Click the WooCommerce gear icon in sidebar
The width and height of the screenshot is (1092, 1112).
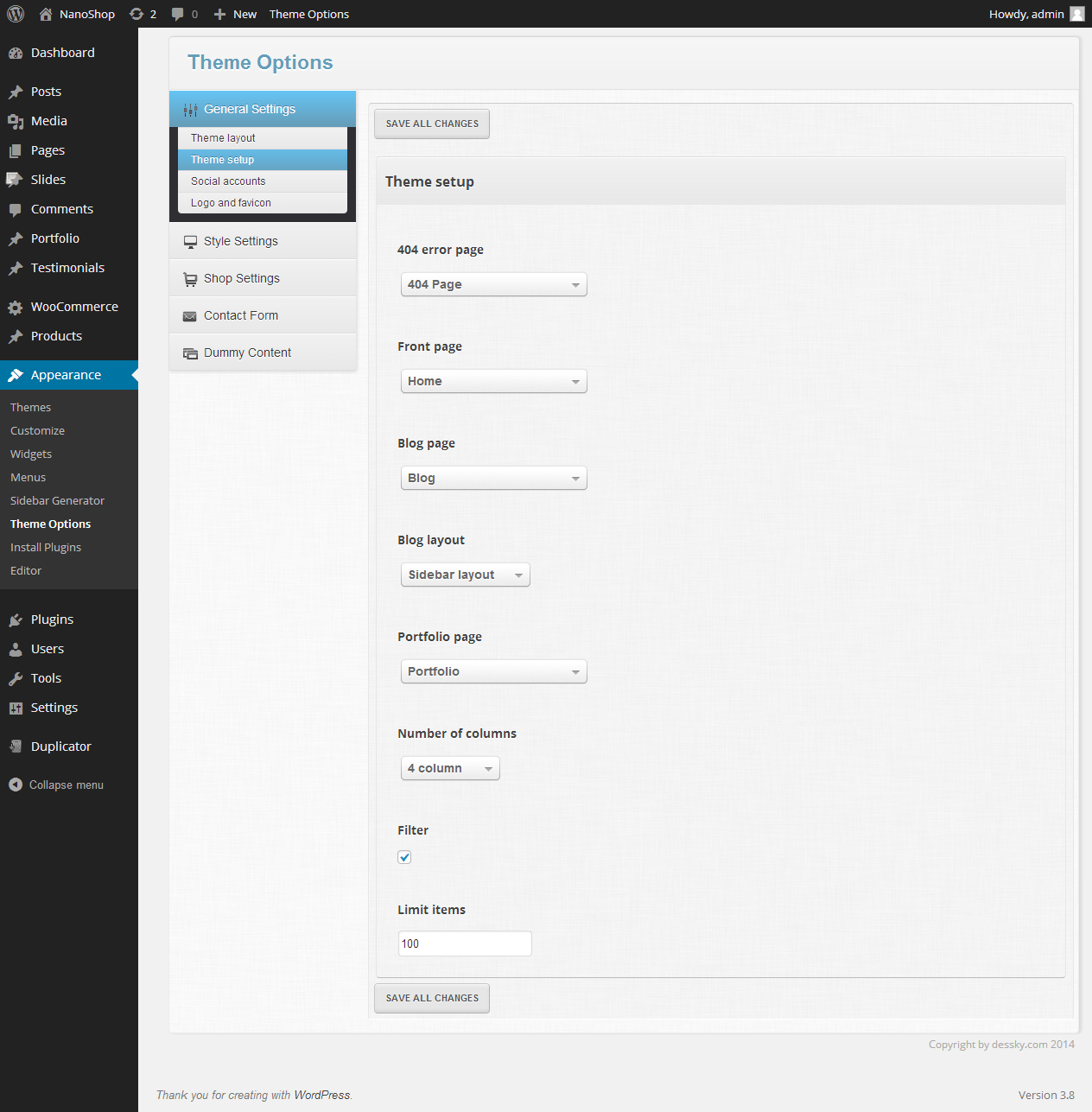[x=16, y=308]
